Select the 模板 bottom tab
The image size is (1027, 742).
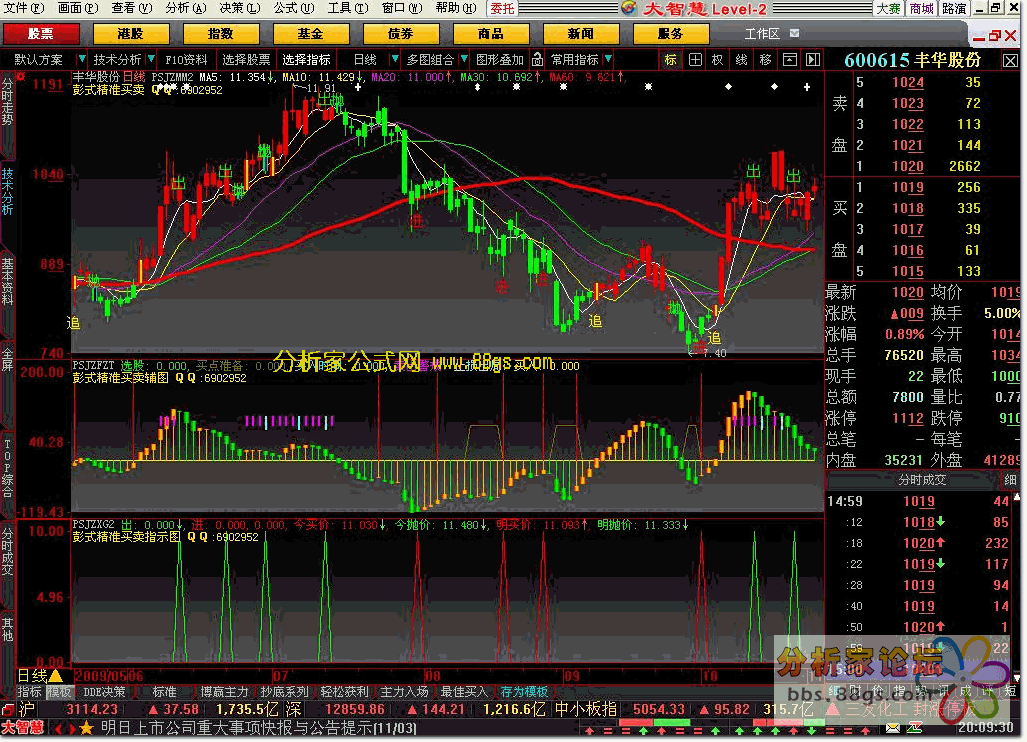click(x=59, y=692)
